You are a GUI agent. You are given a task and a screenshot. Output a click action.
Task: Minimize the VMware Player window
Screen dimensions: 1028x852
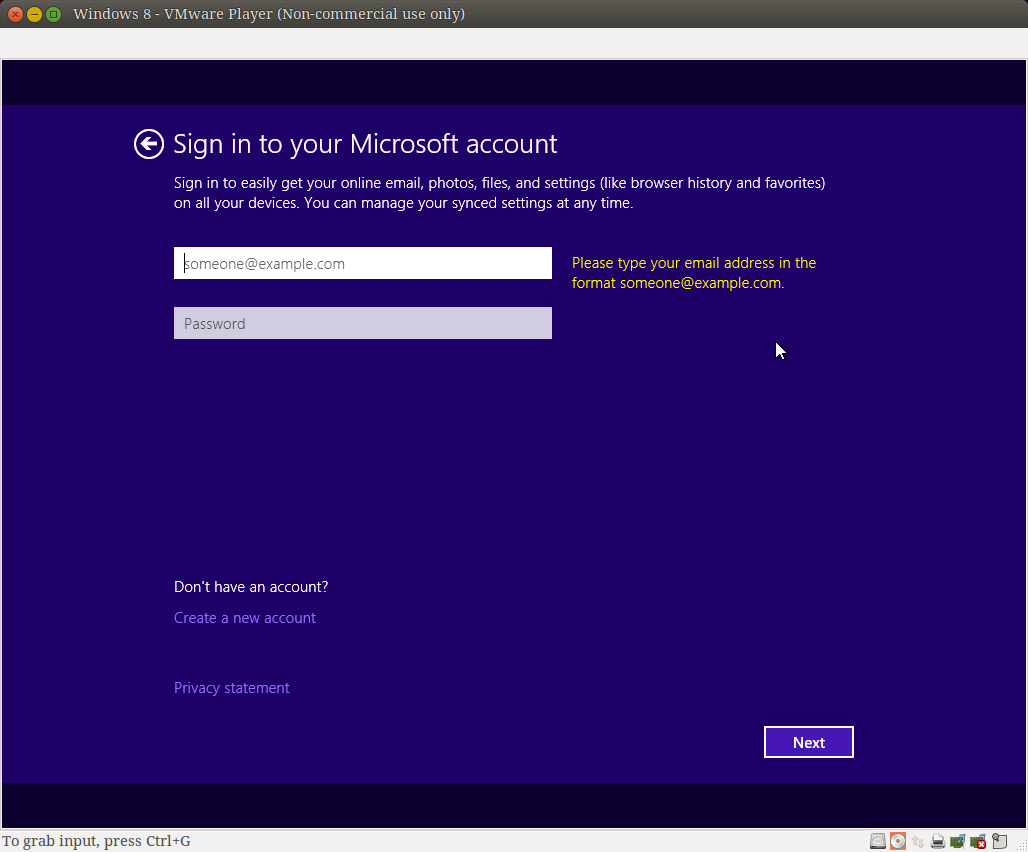coord(34,14)
